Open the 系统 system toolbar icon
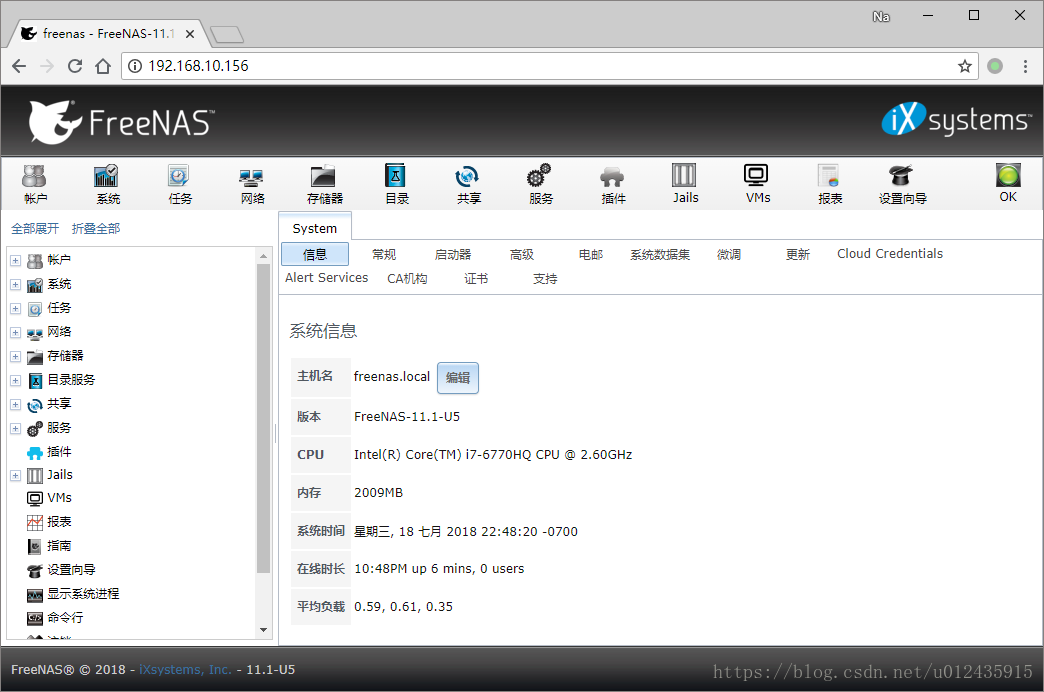The width and height of the screenshot is (1044, 692). pos(107,183)
